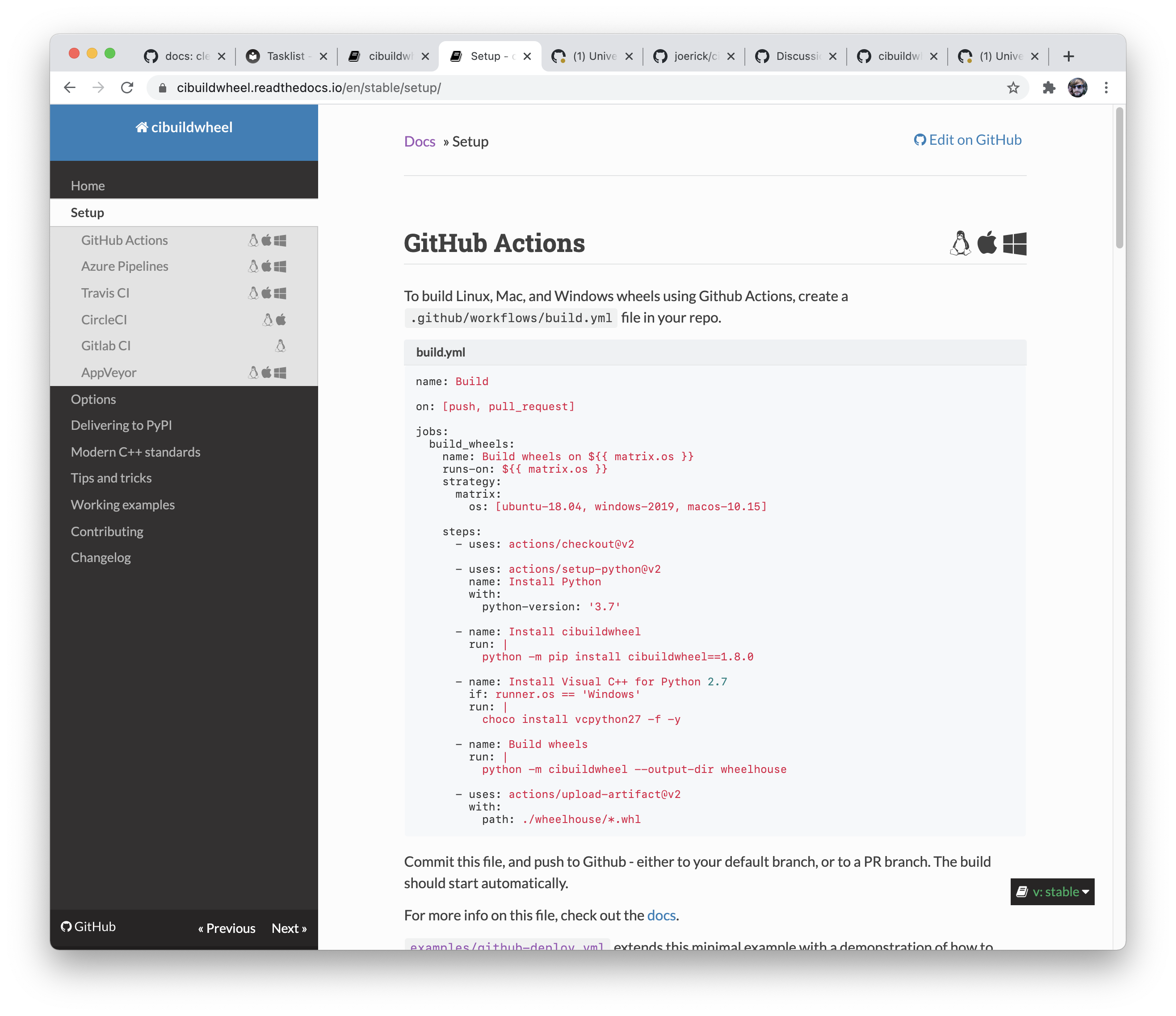Click the Edit on GitHub link

pyautogui.click(x=968, y=140)
